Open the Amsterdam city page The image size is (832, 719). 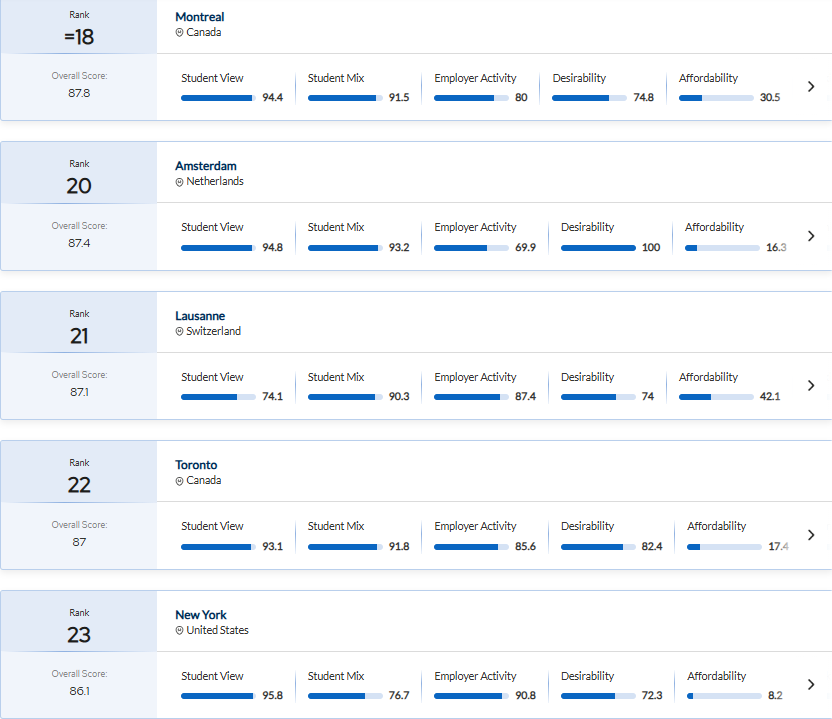[x=206, y=166]
